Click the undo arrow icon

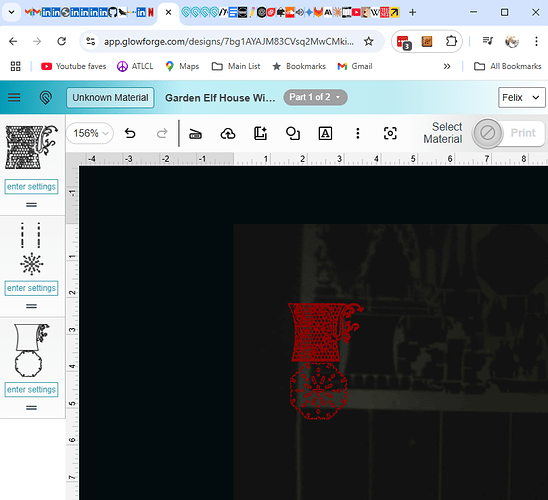click(130, 133)
